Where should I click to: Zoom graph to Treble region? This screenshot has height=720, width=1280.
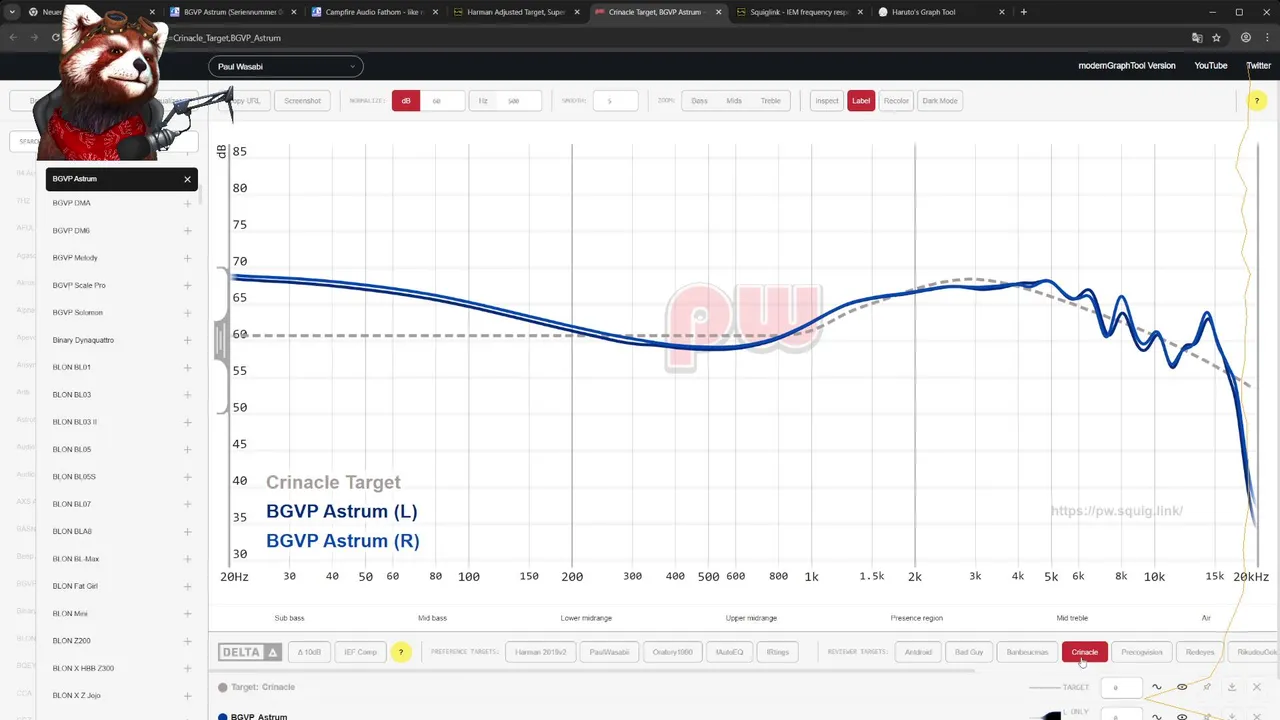tap(771, 101)
